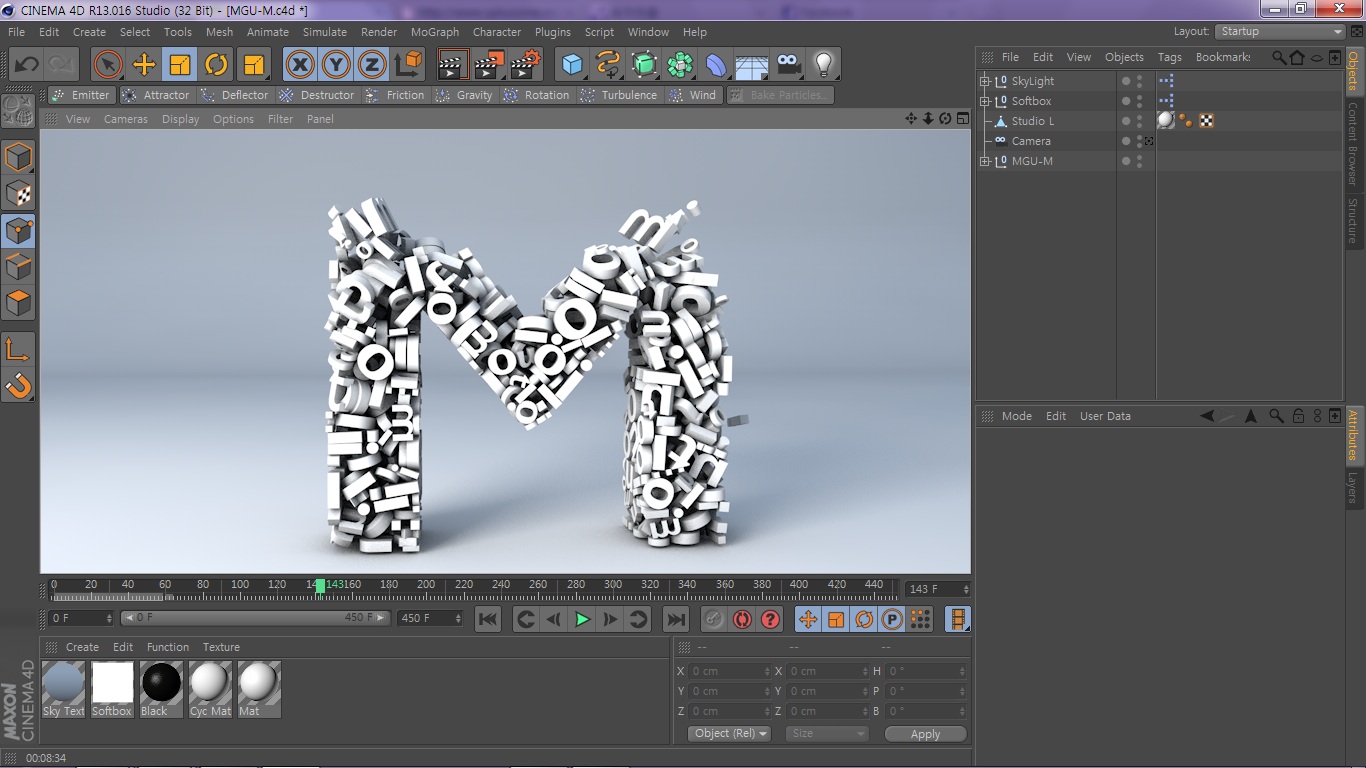Select the Studio L object
The image size is (1366, 768).
1033,121
